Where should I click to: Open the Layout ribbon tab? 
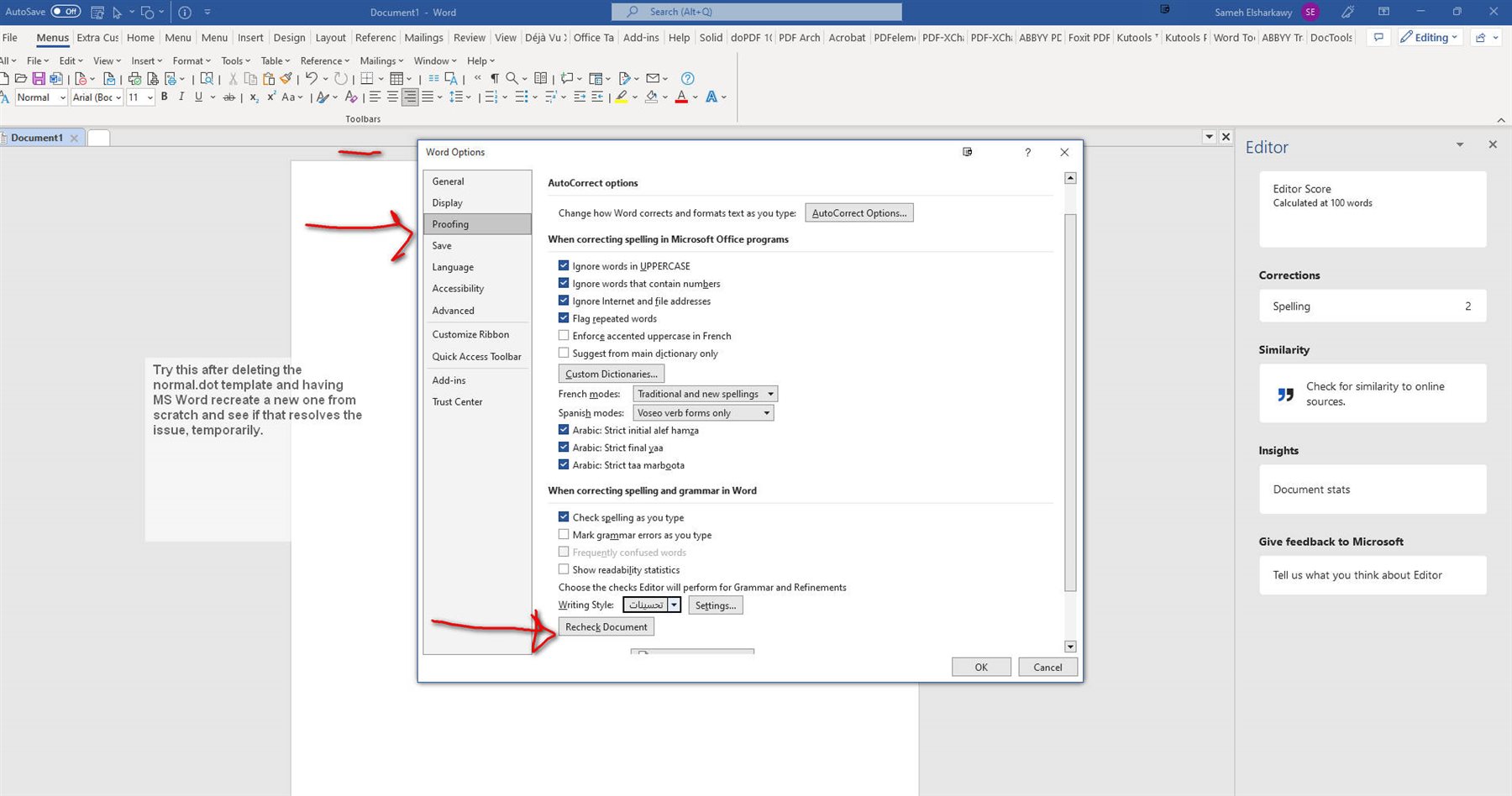pos(330,37)
